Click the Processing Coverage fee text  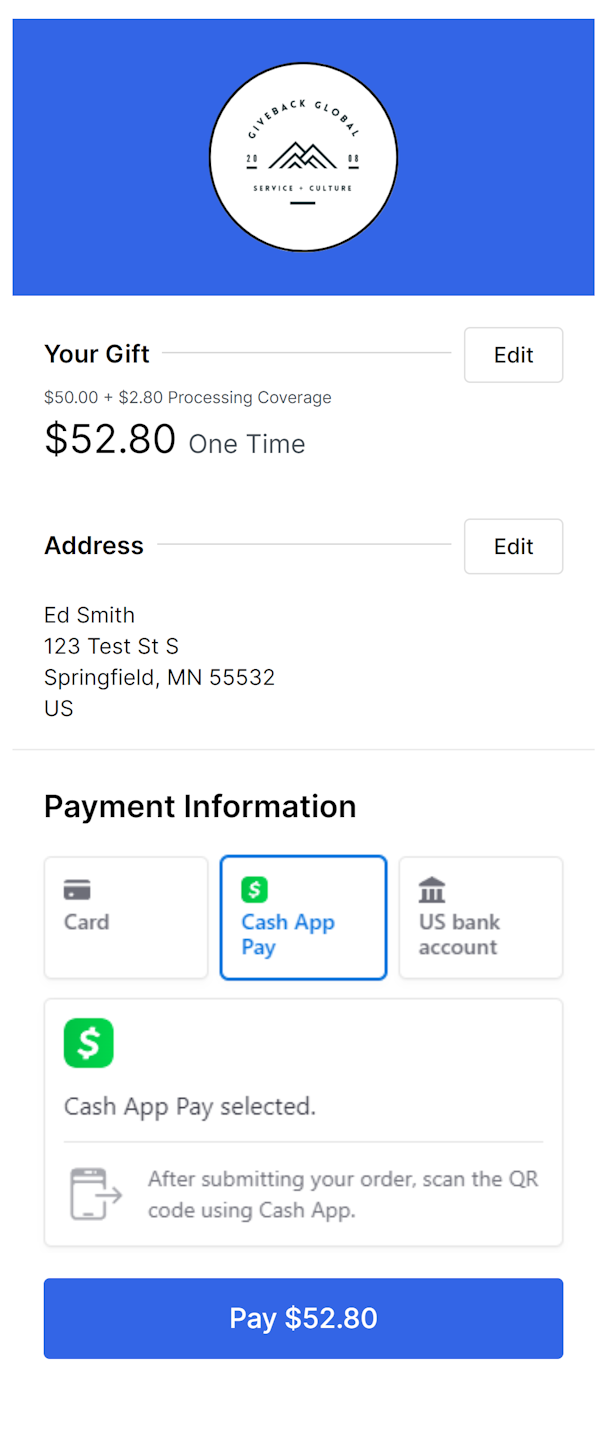click(187, 397)
